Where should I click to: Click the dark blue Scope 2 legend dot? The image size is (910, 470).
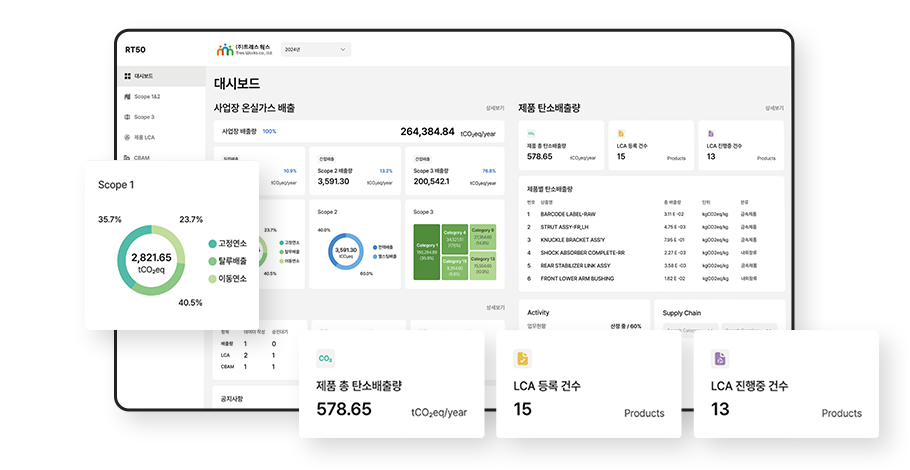[375, 247]
